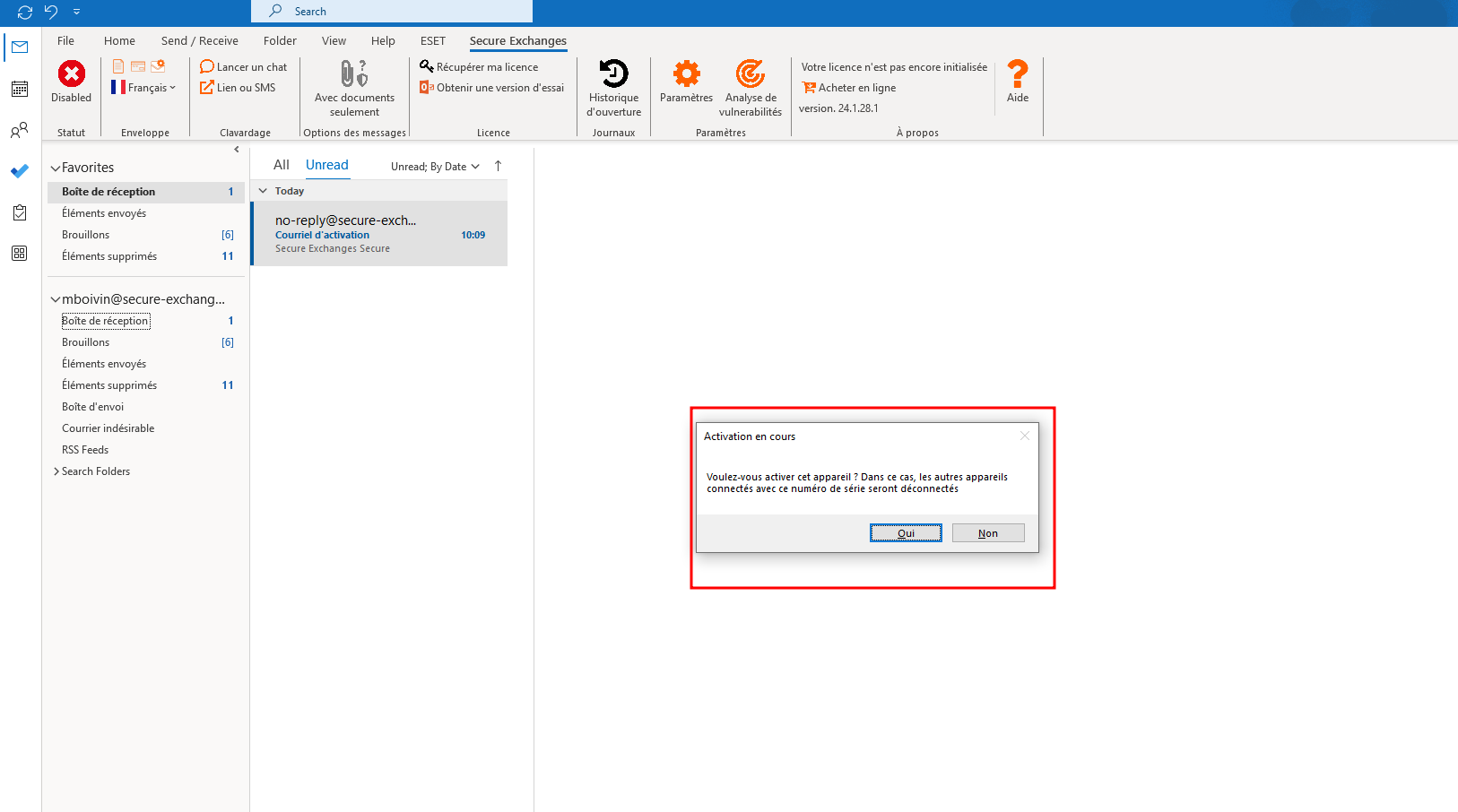The image size is (1458, 812).
Task: Switch to the Help ribbon tab
Action: pyautogui.click(x=383, y=40)
